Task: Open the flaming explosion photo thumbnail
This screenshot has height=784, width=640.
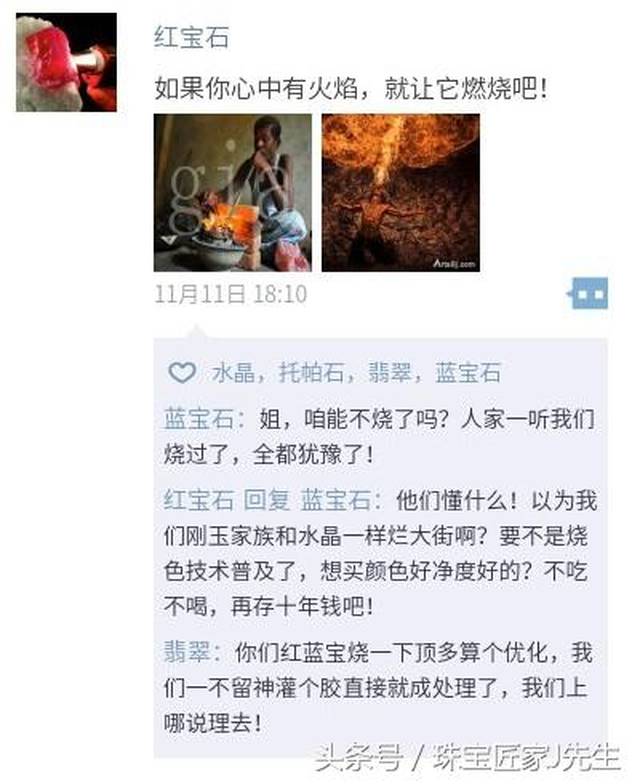Action: tap(400, 193)
